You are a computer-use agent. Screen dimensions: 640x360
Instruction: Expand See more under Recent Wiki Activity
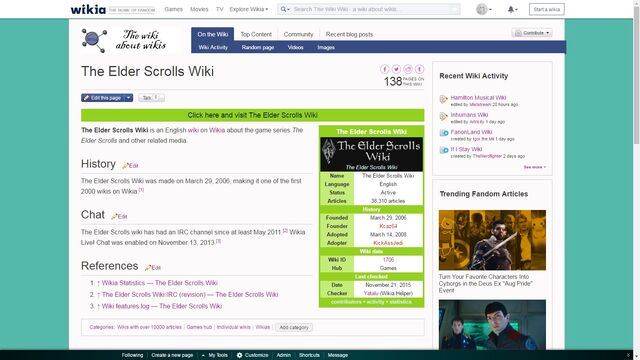click(x=534, y=167)
